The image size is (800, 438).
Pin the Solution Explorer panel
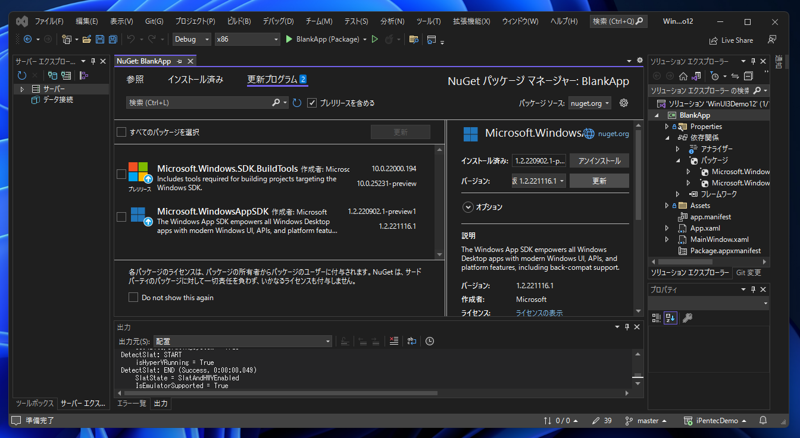753,61
